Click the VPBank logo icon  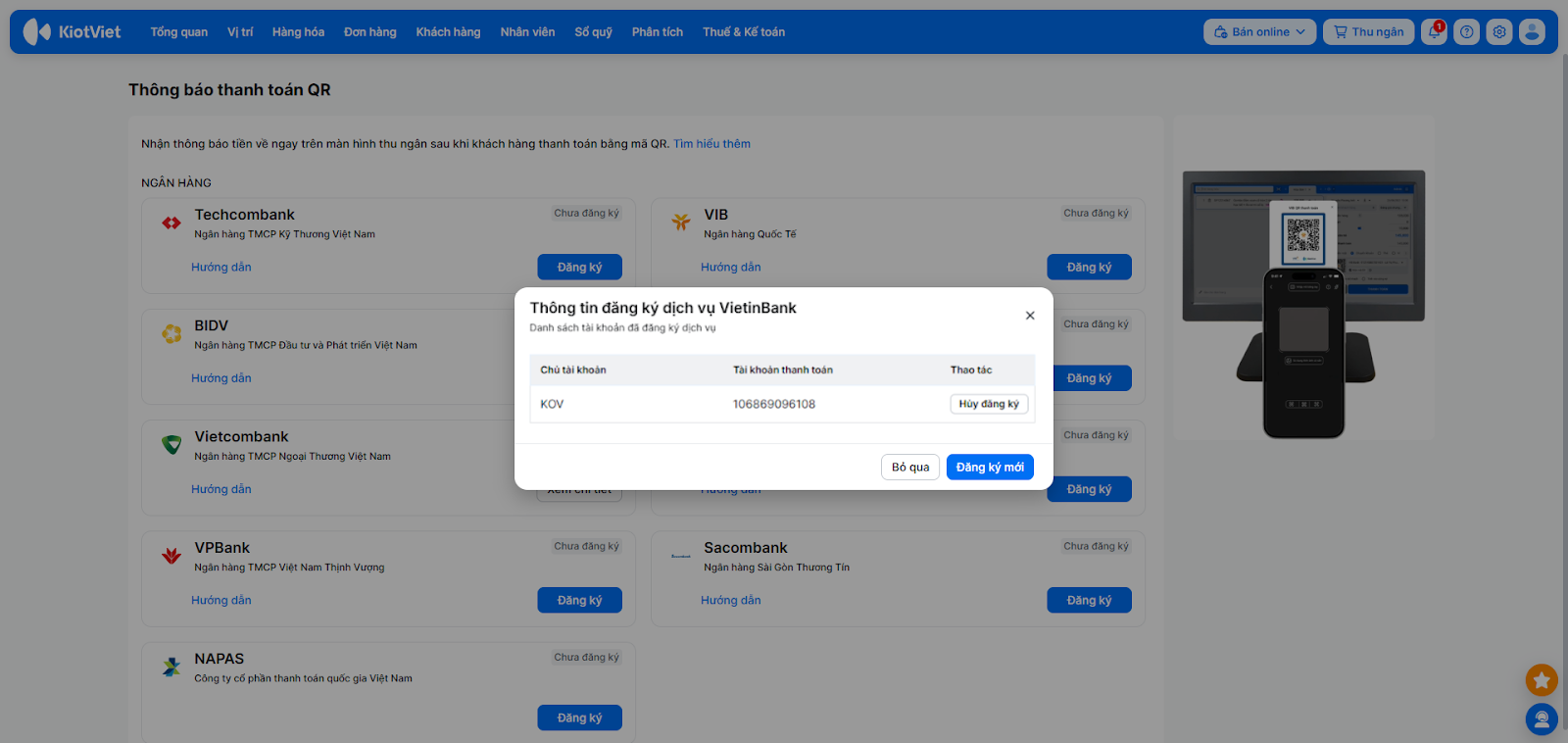[x=171, y=556]
